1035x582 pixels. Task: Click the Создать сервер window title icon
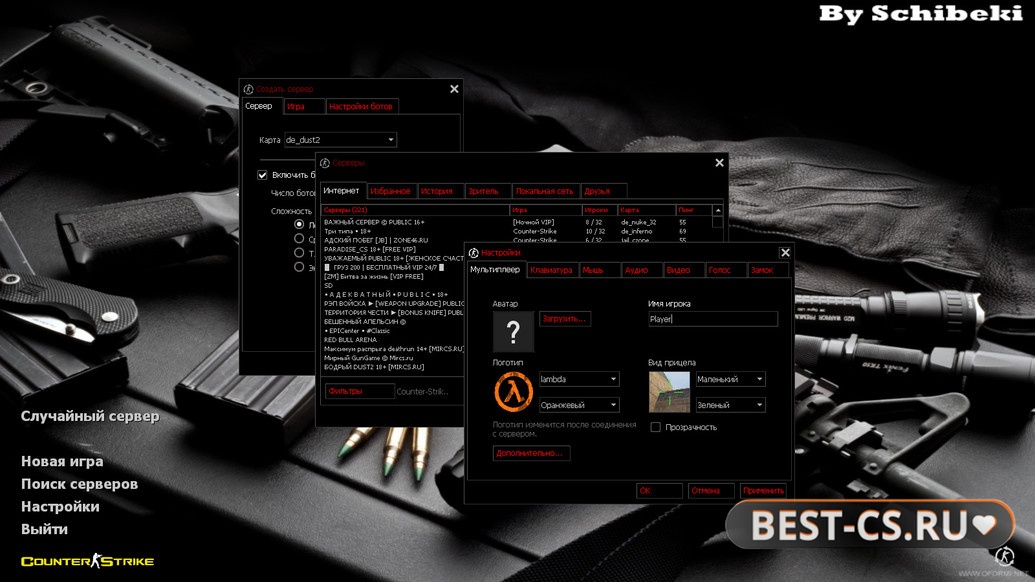point(248,89)
